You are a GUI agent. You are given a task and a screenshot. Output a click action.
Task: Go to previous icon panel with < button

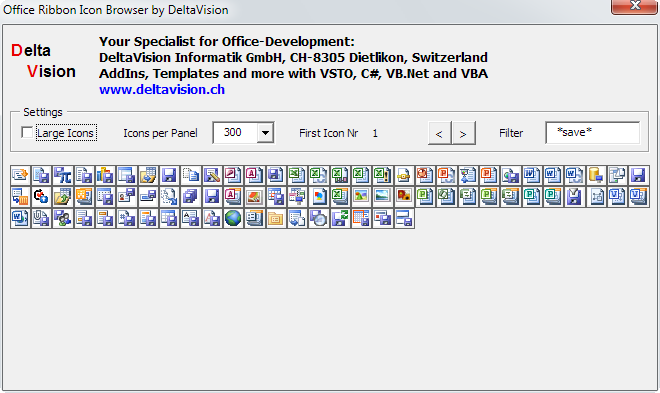(439, 133)
